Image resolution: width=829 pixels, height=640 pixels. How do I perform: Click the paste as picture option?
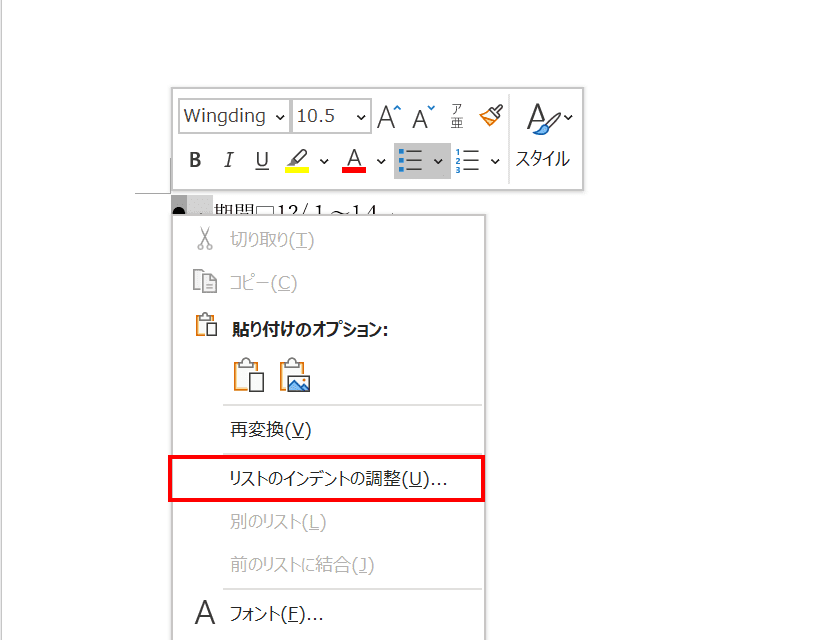295,375
